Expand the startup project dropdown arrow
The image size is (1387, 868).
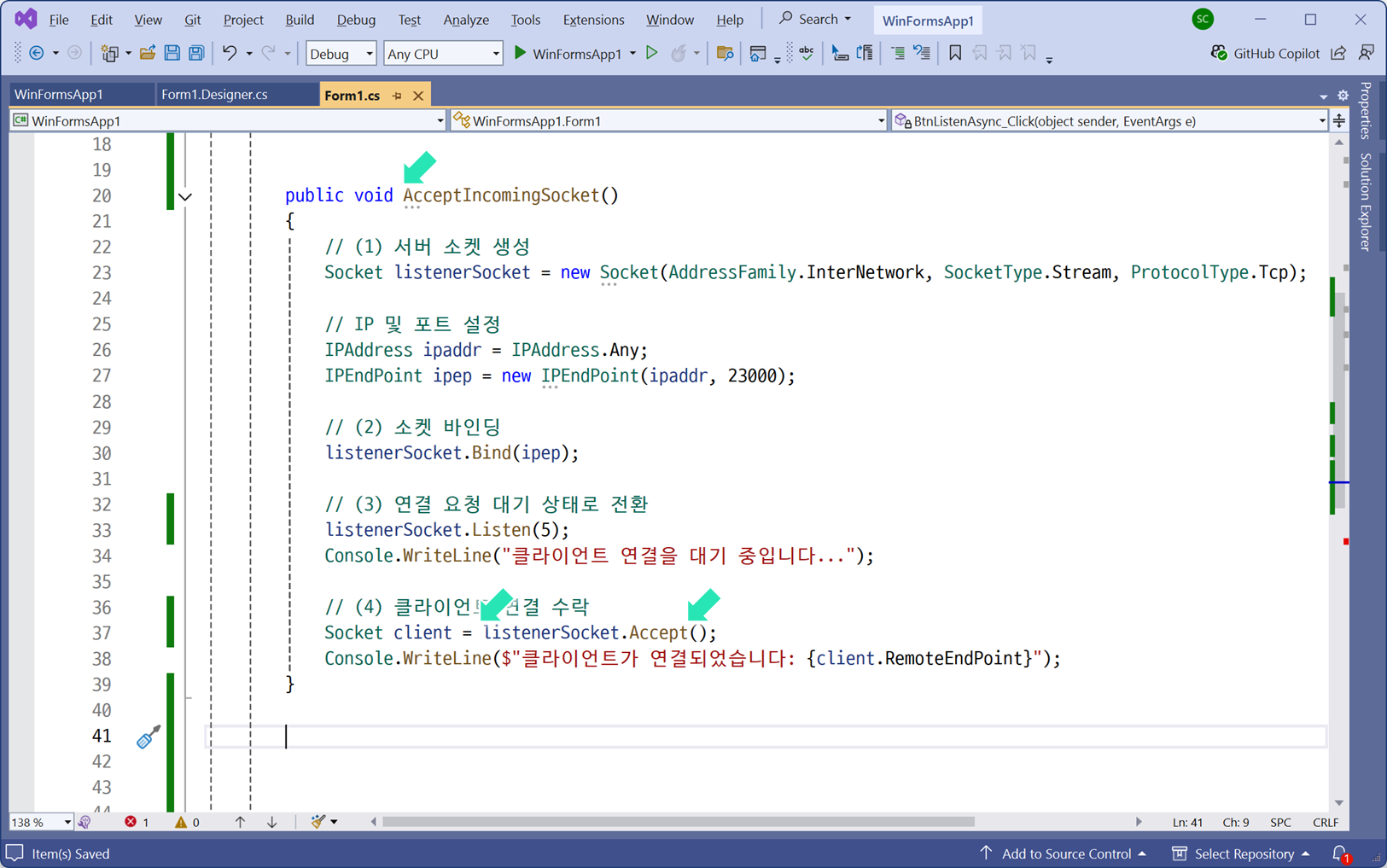632,54
